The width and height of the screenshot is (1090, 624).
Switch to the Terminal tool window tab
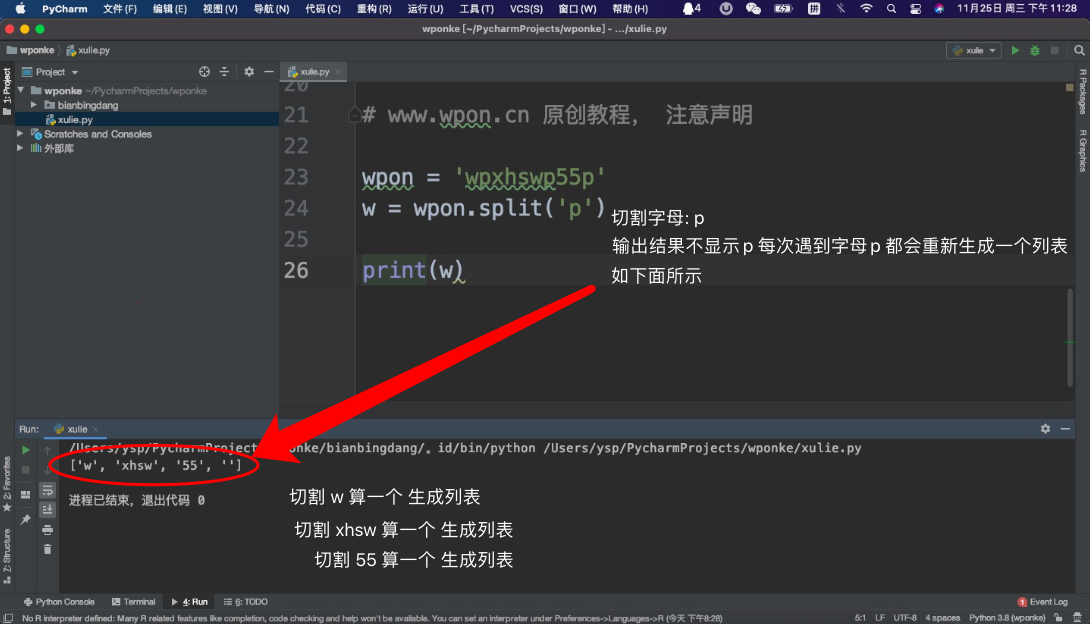point(133,602)
